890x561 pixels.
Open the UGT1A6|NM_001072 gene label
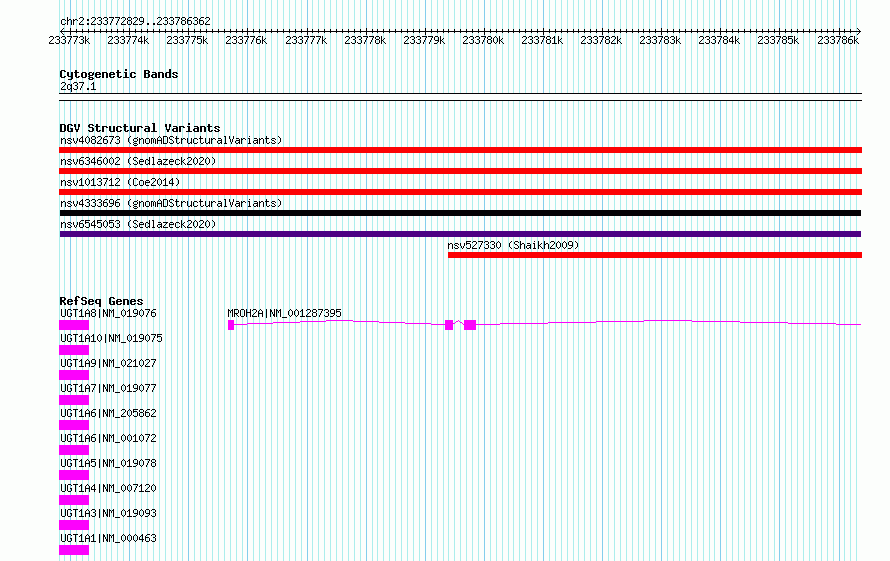coord(108,438)
